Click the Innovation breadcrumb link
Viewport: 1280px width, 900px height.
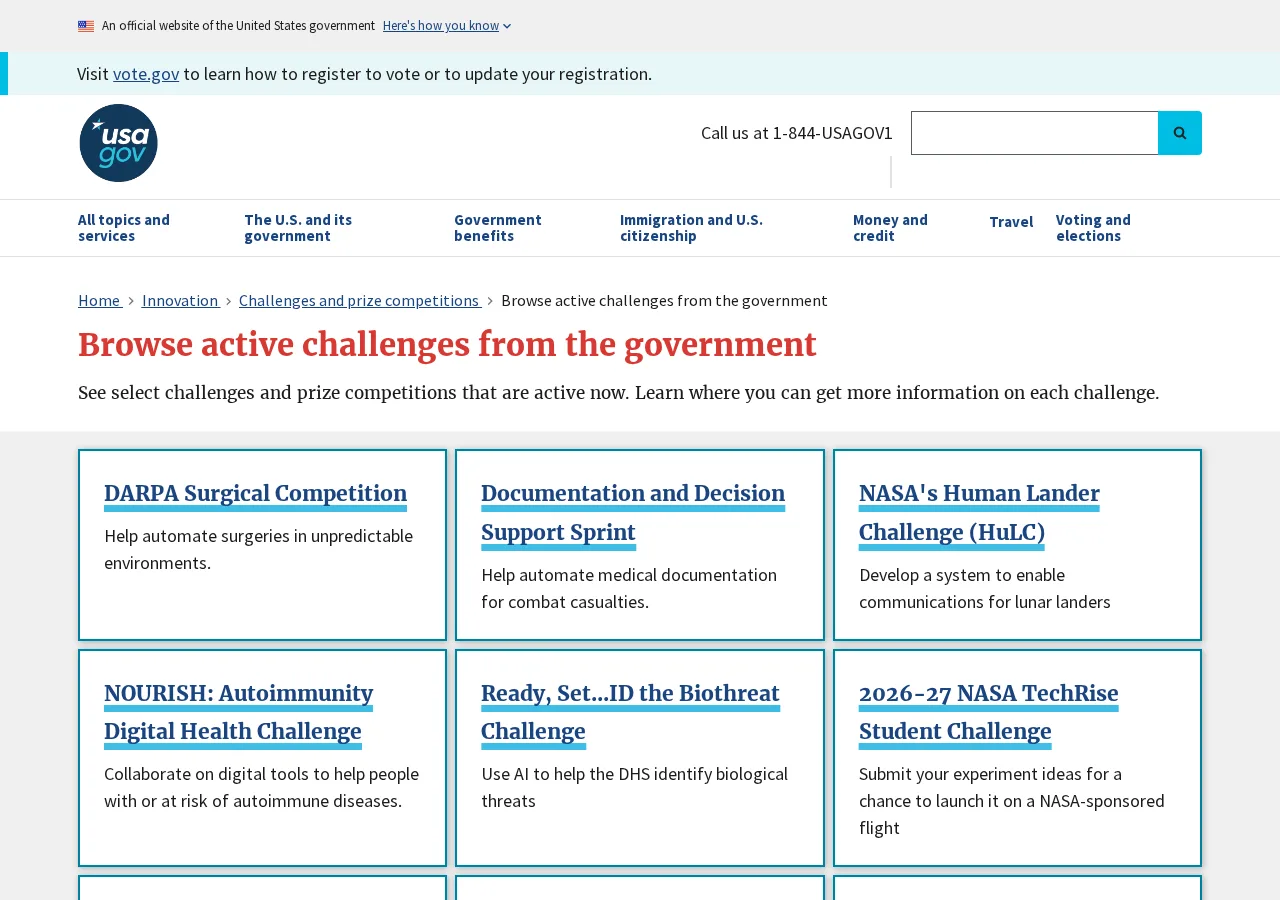click(x=180, y=300)
